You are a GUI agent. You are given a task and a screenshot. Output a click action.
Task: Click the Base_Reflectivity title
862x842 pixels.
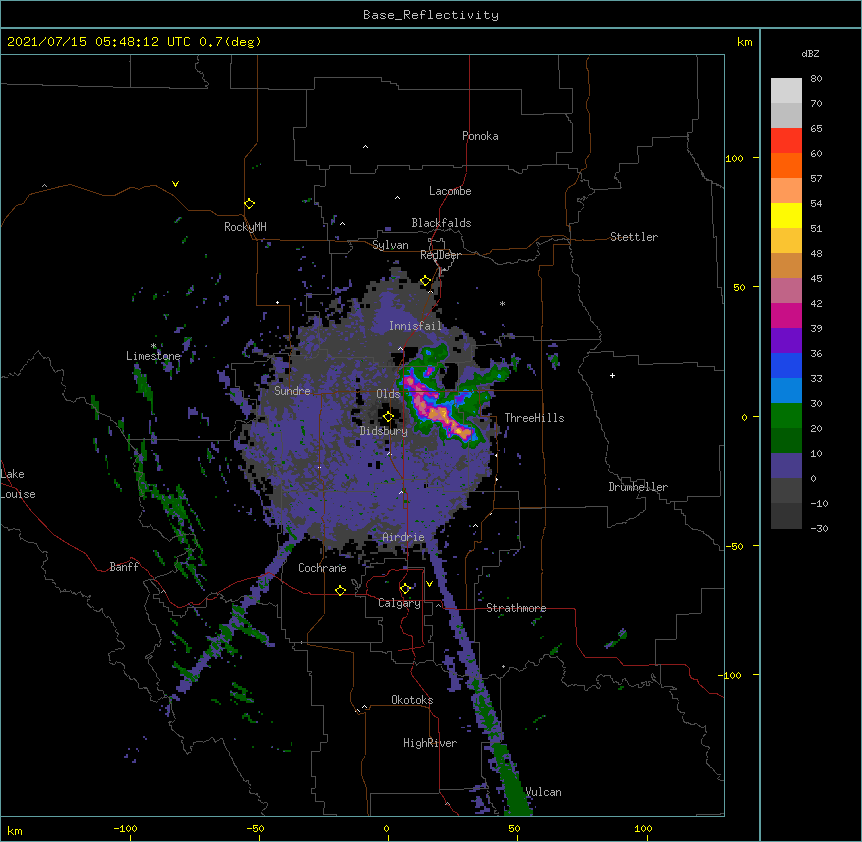pyautogui.click(x=431, y=15)
